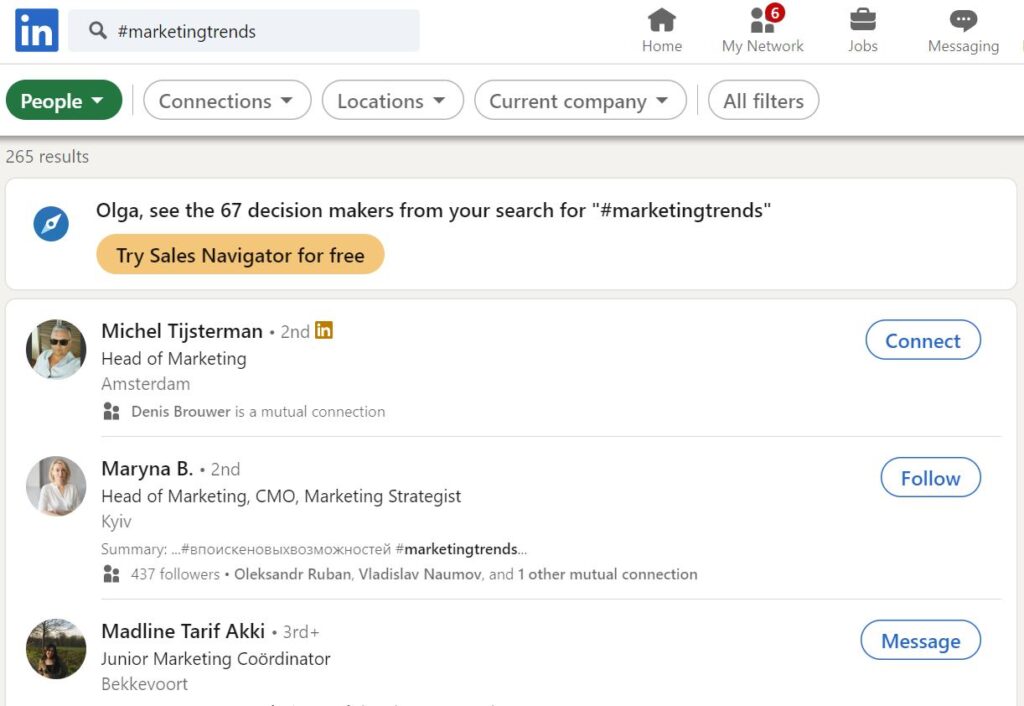Viewport: 1024px width, 706px height.
Task: Click followers icon beside 437 followers
Action: click(112, 574)
